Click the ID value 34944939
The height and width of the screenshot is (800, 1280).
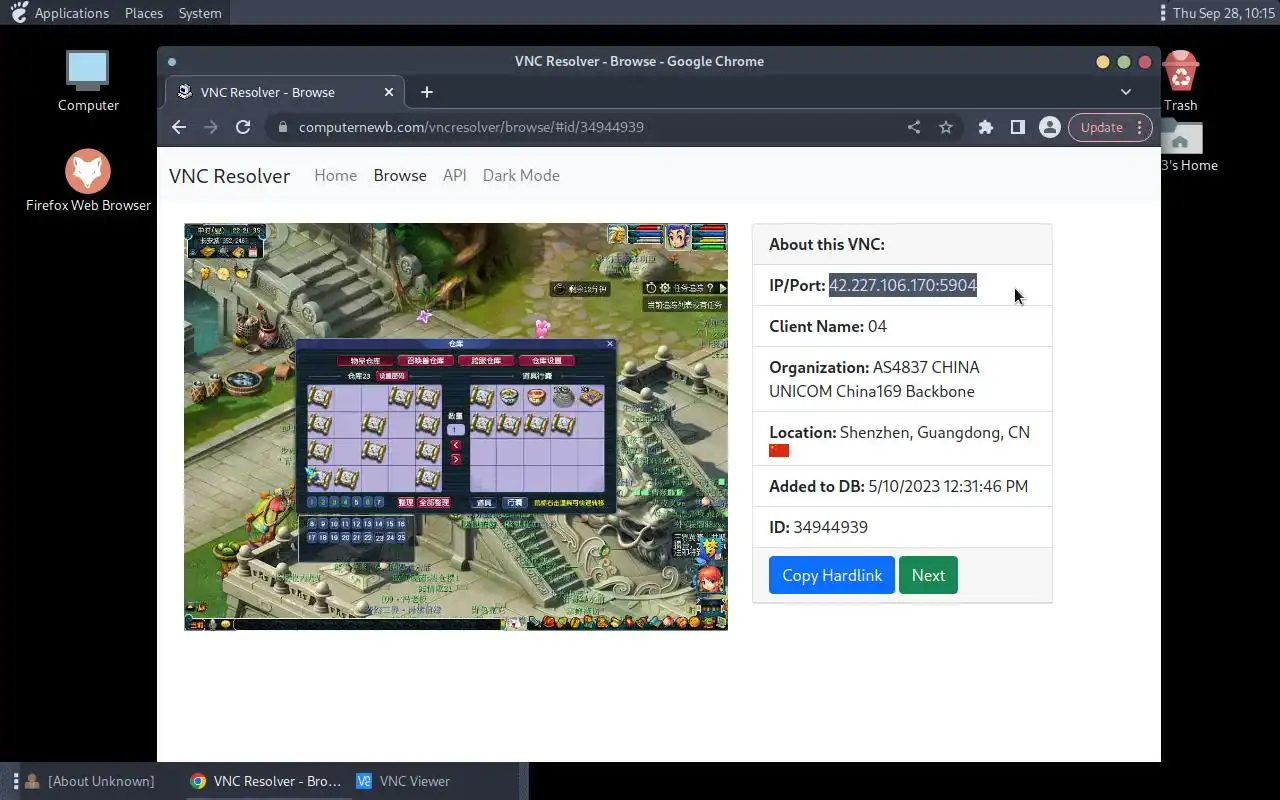coord(830,527)
